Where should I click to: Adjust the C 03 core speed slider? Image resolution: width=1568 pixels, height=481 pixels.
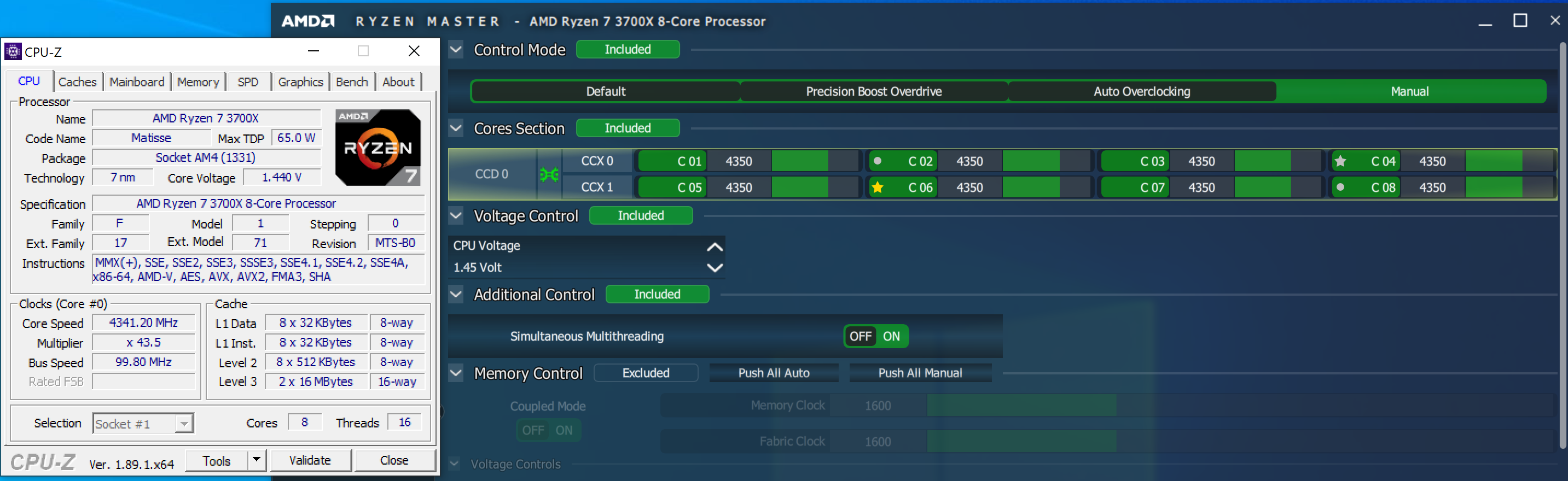pyautogui.click(x=1277, y=161)
